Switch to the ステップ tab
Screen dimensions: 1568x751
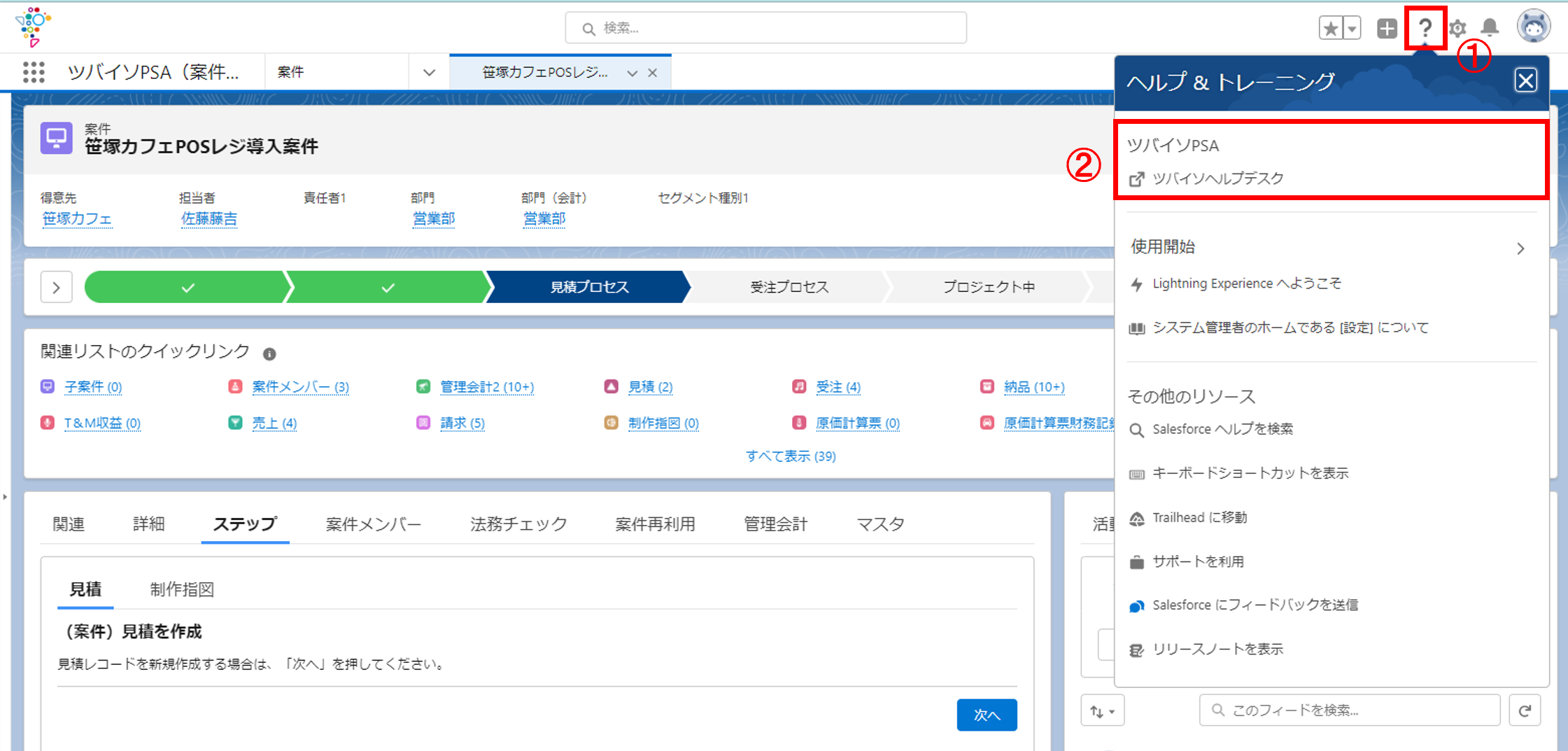coord(245,524)
